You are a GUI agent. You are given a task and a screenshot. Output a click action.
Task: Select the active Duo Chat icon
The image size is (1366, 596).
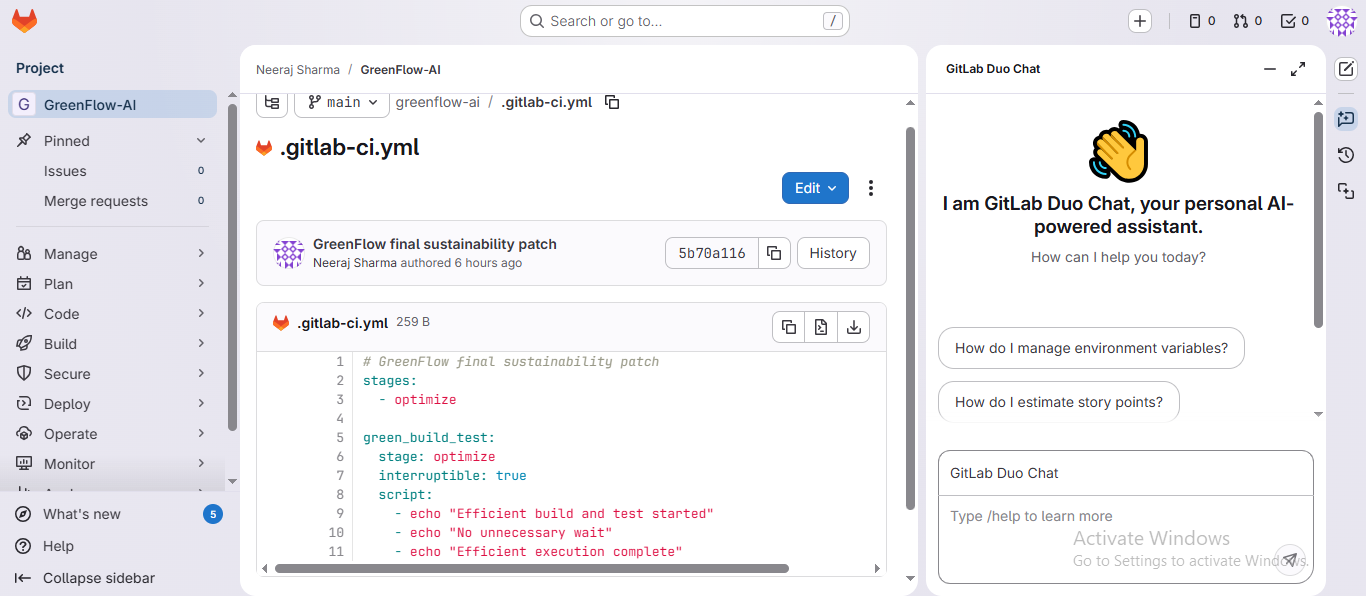click(1346, 119)
